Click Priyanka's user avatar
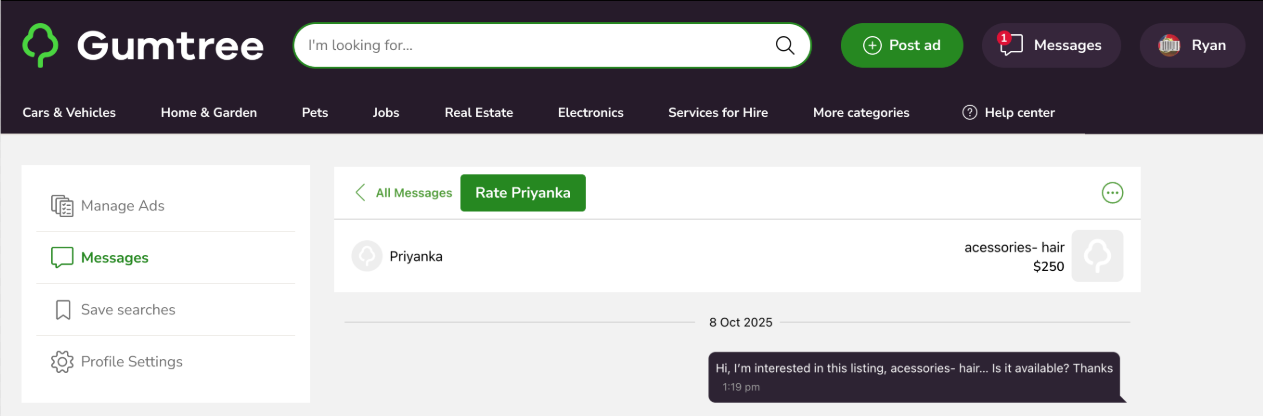 [x=367, y=256]
